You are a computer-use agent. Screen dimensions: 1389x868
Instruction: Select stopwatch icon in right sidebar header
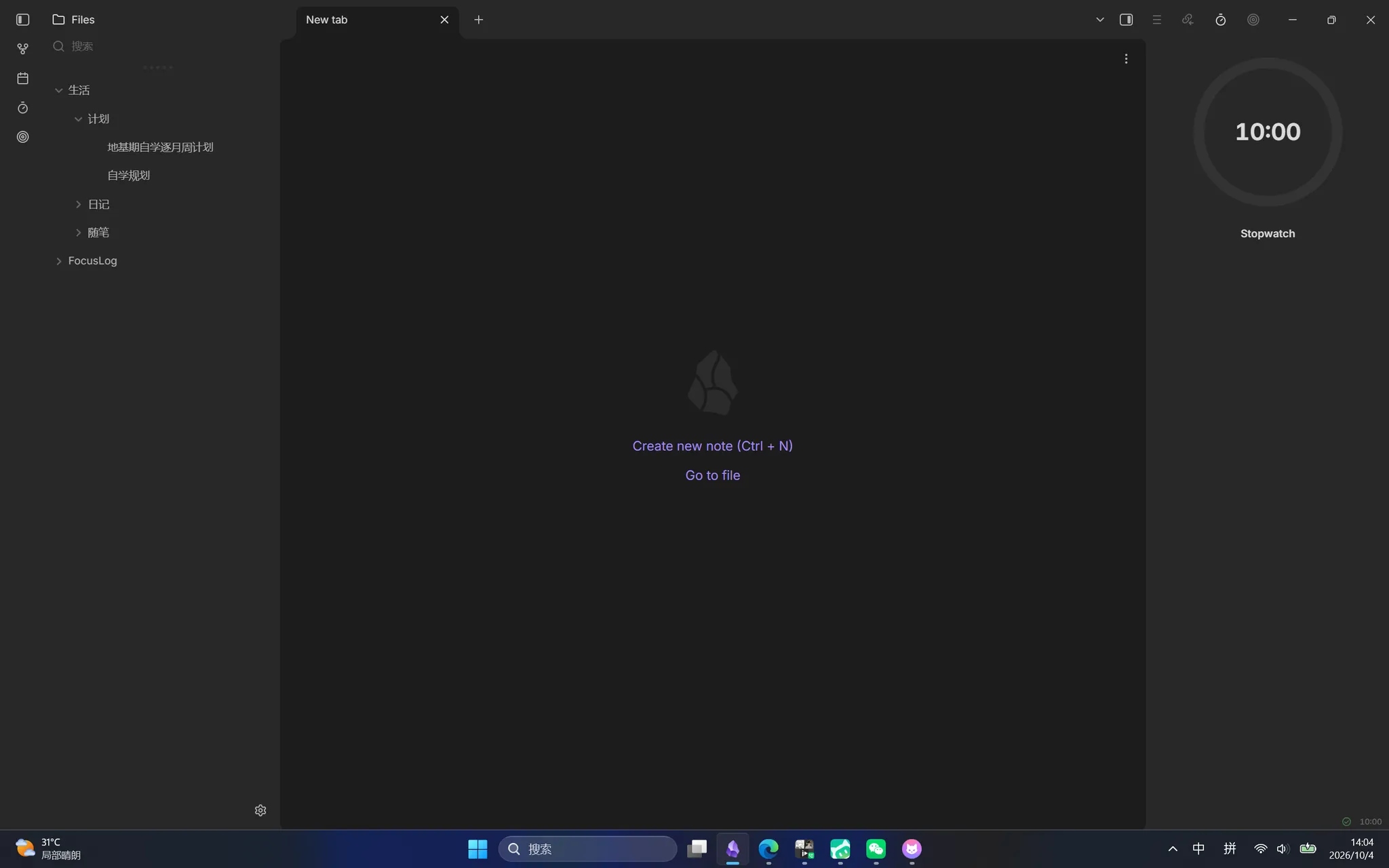coord(1221,20)
